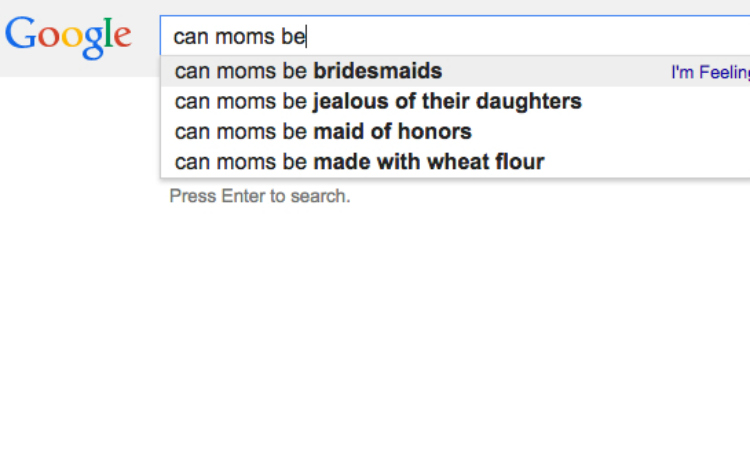Click the word 'can' in search box
The width and height of the screenshot is (750, 450).
point(191,37)
